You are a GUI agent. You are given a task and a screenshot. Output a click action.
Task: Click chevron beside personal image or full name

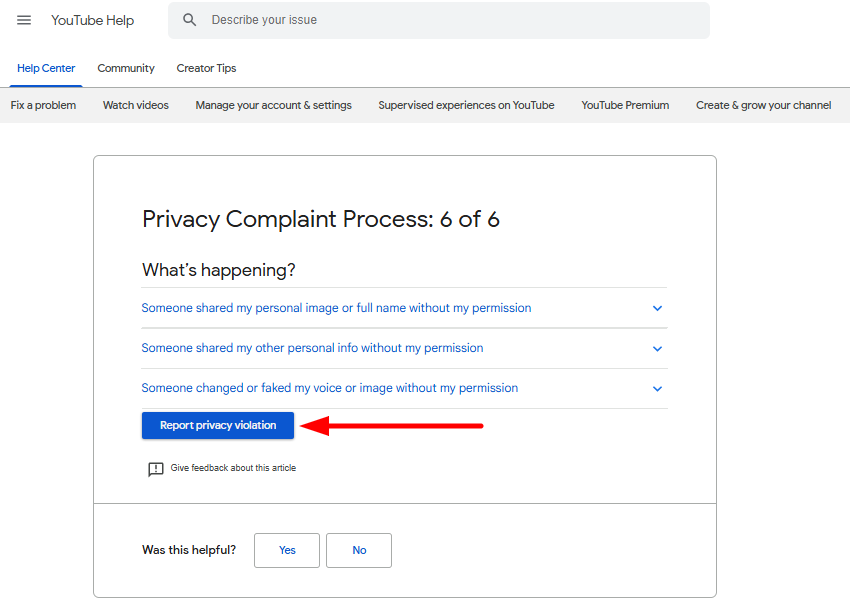coord(658,308)
